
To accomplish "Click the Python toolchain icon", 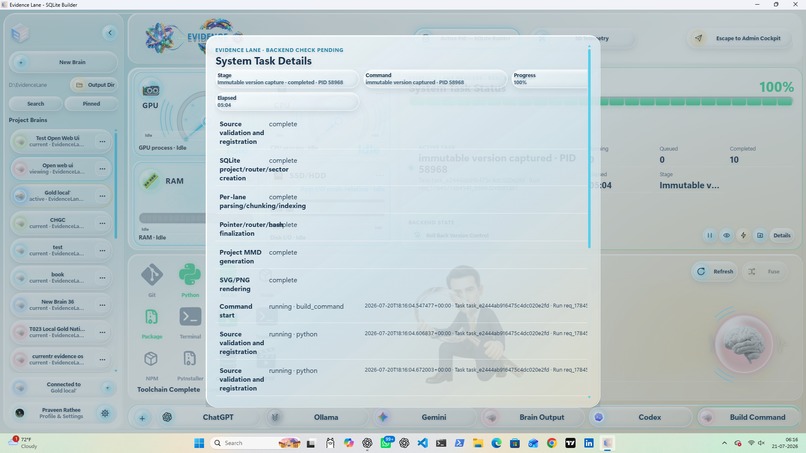I will (190, 275).
